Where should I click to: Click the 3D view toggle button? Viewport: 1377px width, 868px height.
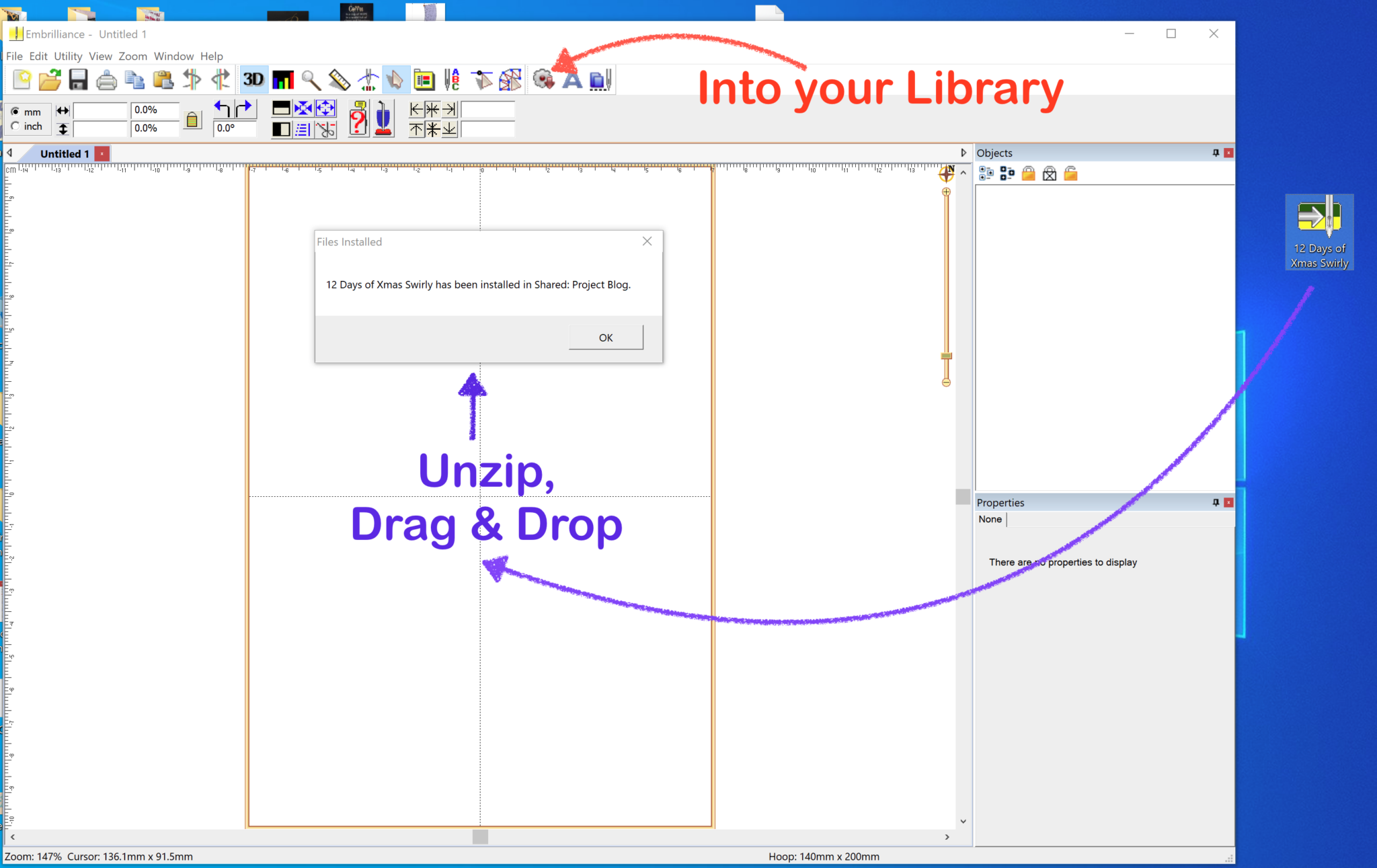(x=253, y=80)
